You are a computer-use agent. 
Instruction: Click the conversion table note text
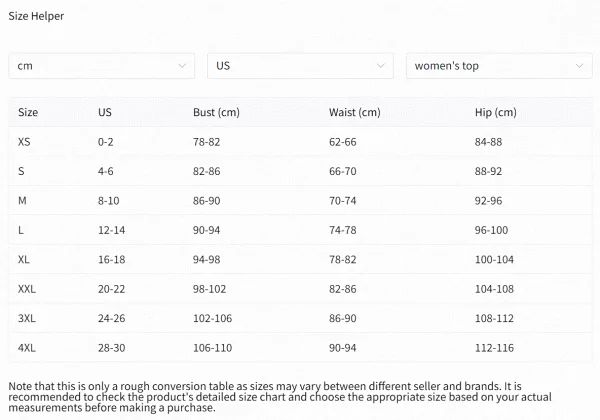coord(280,397)
